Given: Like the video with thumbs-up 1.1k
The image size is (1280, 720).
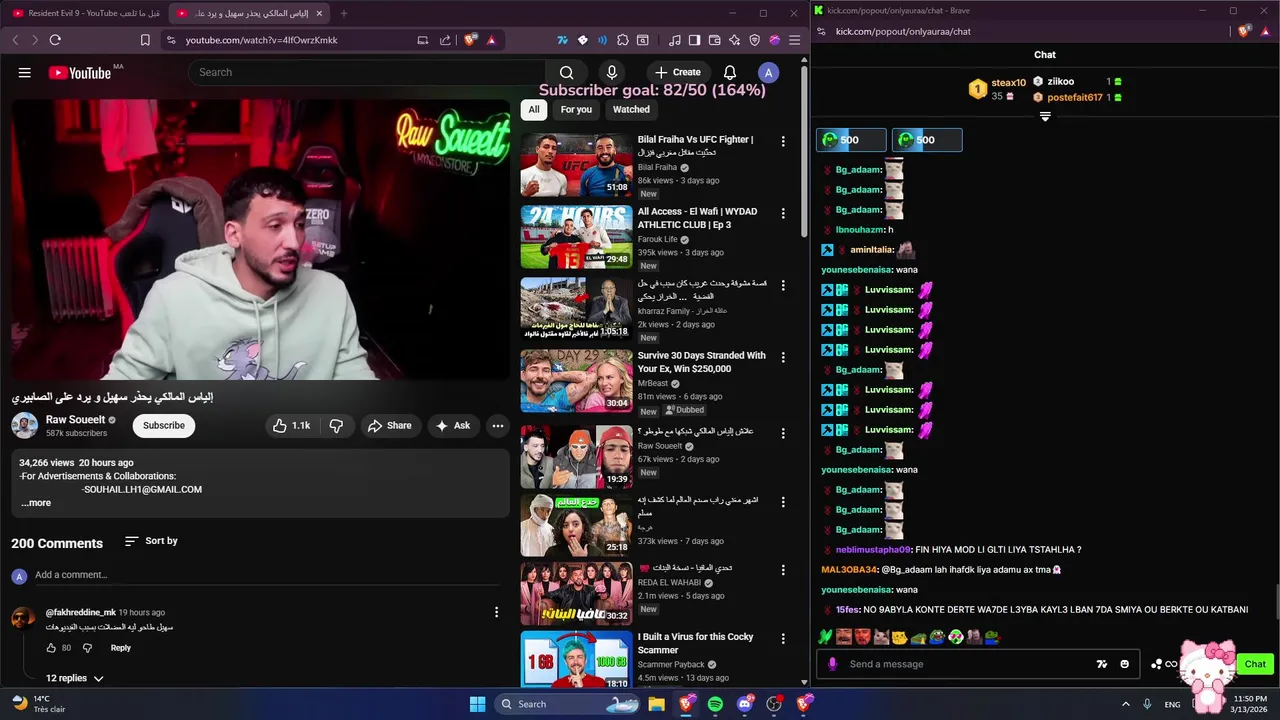Looking at the screenshot, I should click(x=292, y=425).
